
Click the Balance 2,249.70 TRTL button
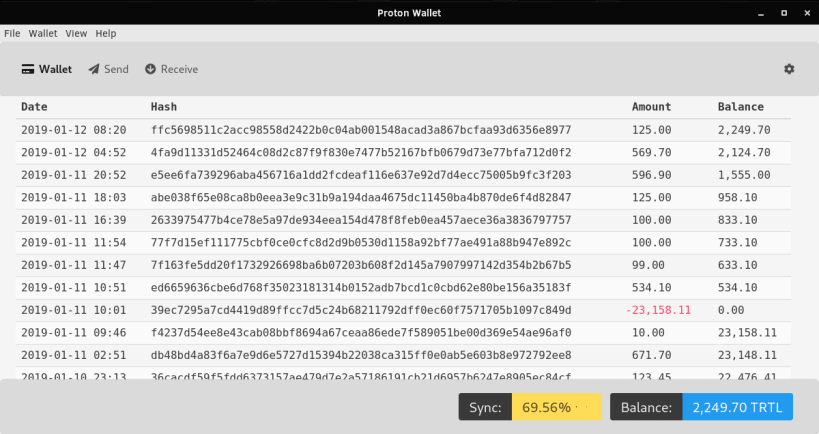coord(738,407)
